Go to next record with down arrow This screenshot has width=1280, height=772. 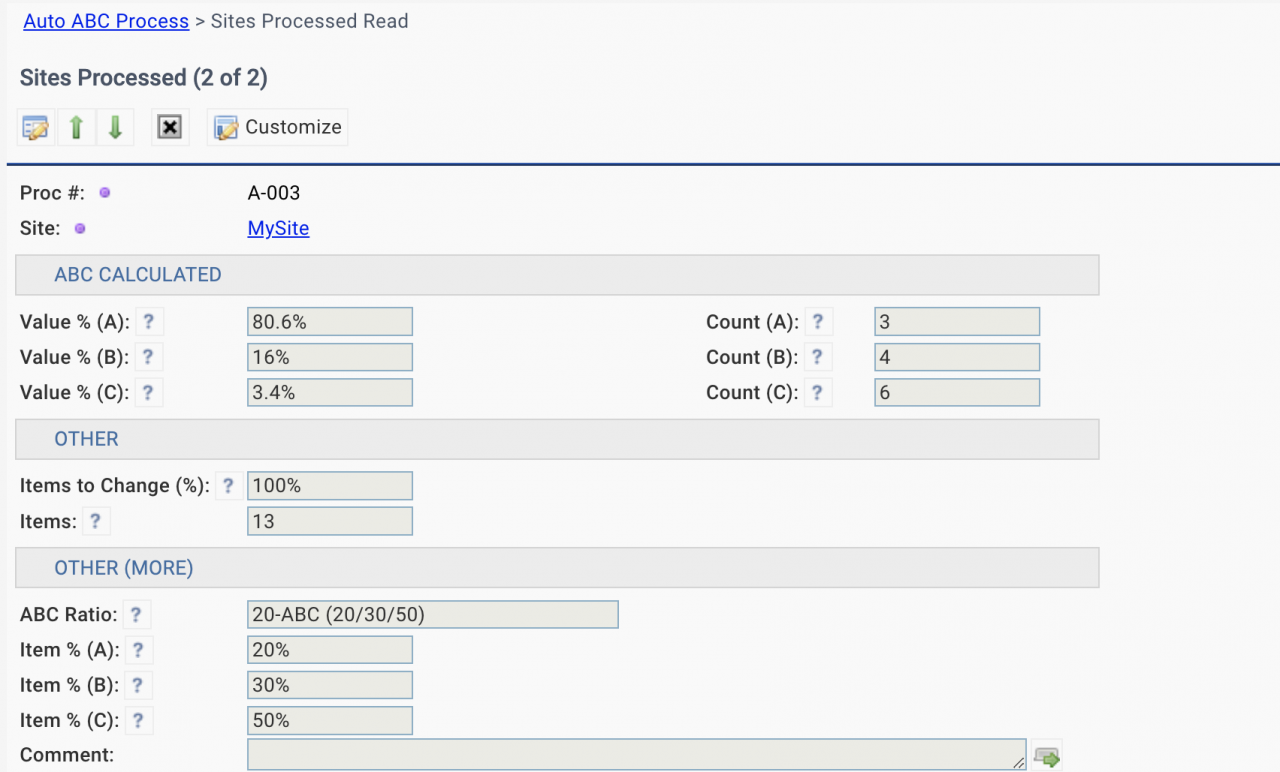tap(115, 128)
